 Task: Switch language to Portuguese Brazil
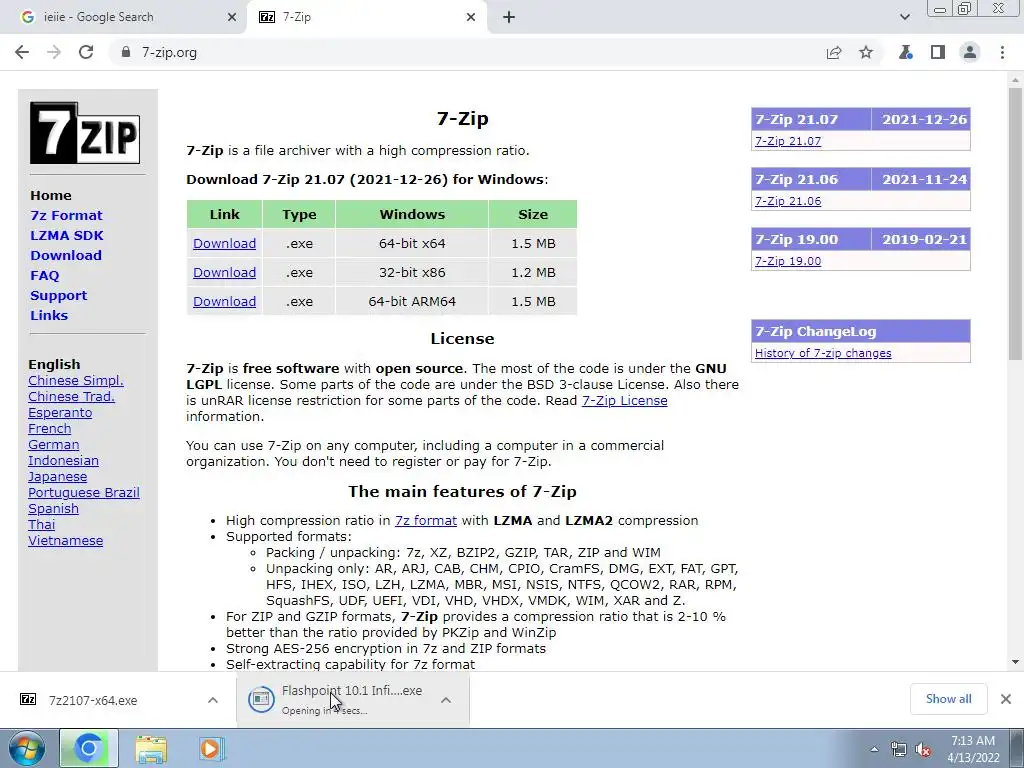pyautogui.click(x=84, y=492)
